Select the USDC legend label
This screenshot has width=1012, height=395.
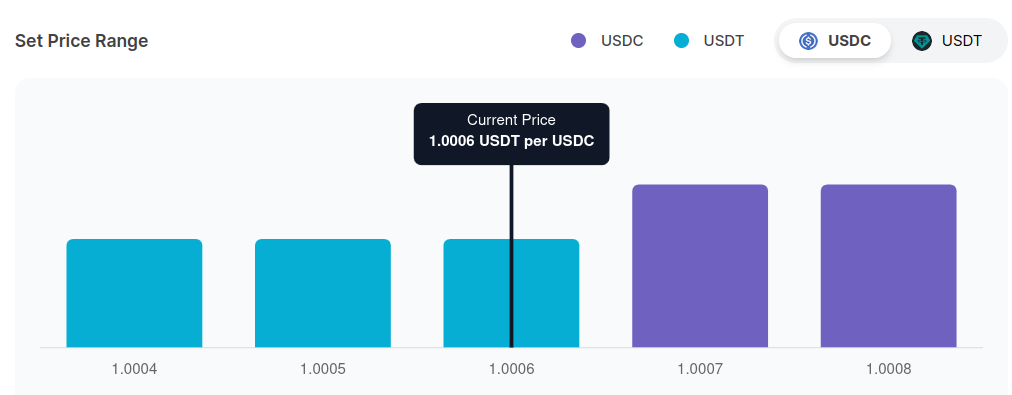(622, 41)
